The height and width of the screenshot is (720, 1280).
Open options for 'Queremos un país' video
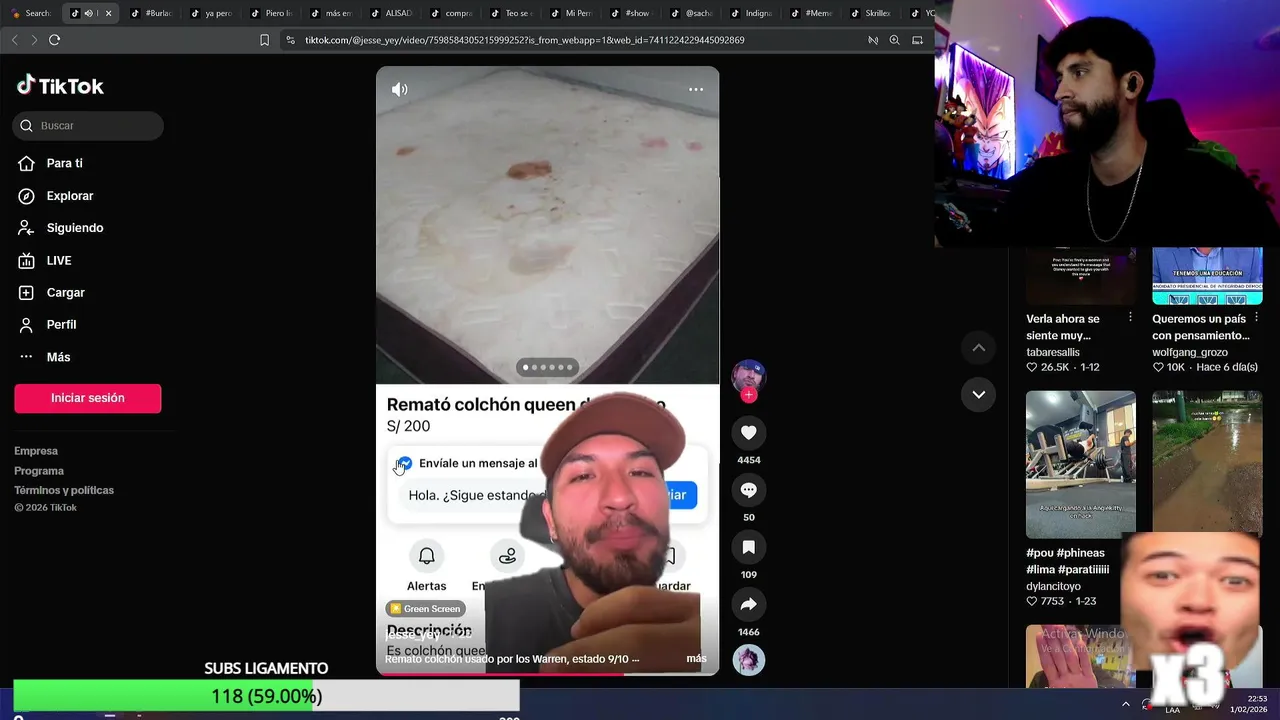coord(1257,317)
